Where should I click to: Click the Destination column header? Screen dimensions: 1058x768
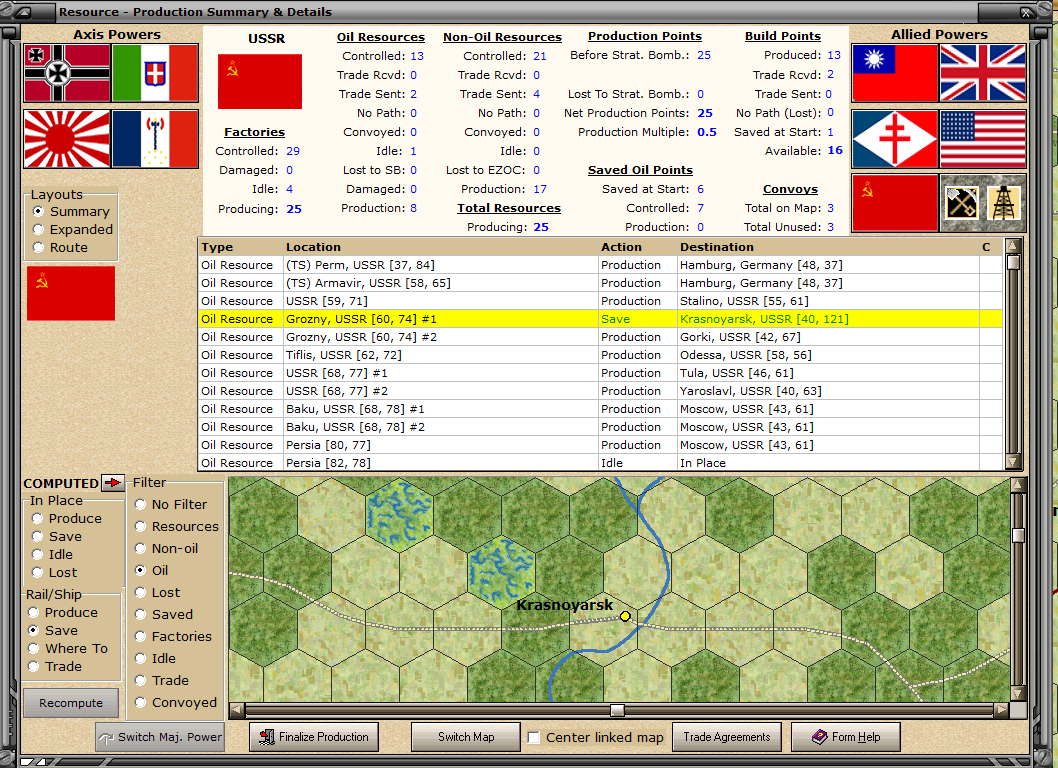(829, 247)
